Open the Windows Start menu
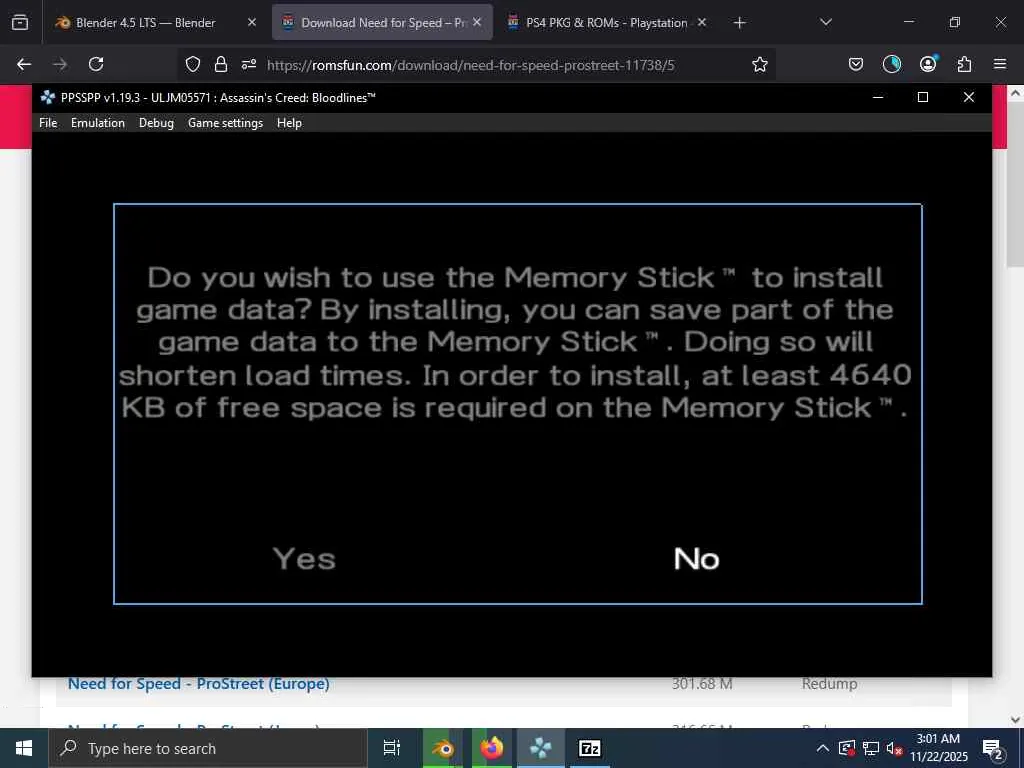Screen dimensions: 1024x768 click(24, 748)
